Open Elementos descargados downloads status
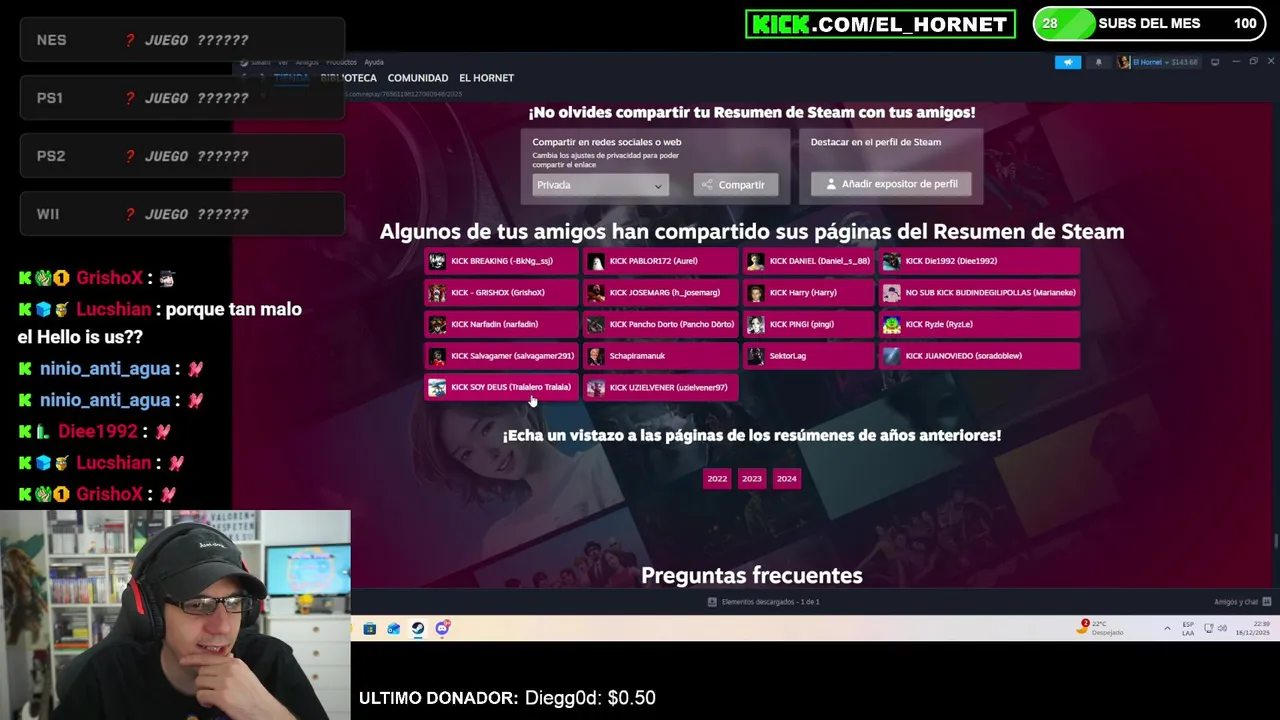This screenshot has width=1280, height=720. [x=763, y=602]
